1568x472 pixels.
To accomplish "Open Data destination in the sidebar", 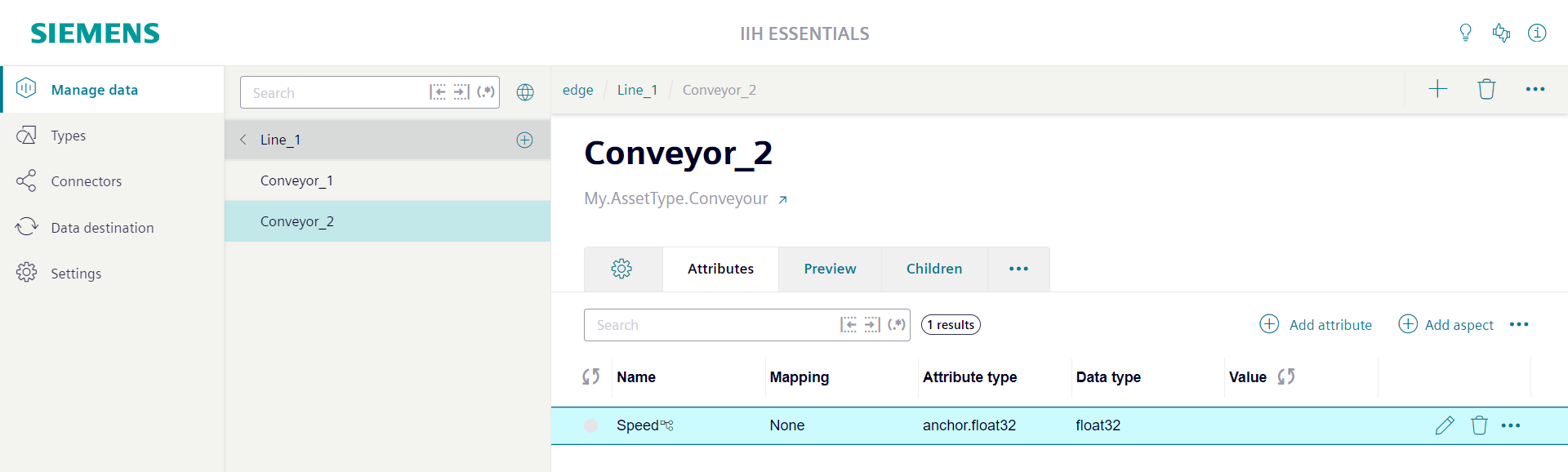I will [112, 228].
